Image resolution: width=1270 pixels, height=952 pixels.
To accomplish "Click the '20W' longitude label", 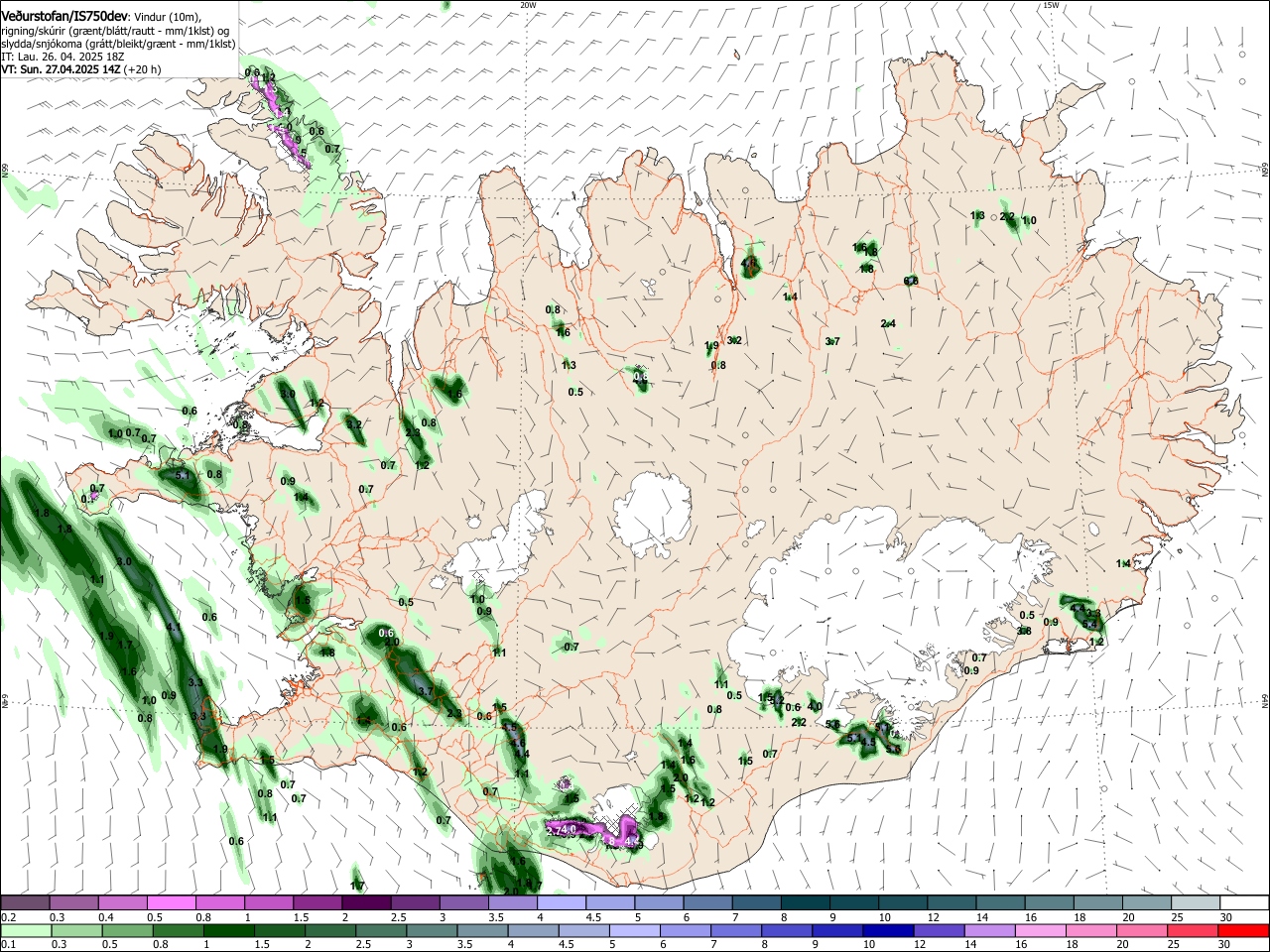I will [x=528, y=5].
